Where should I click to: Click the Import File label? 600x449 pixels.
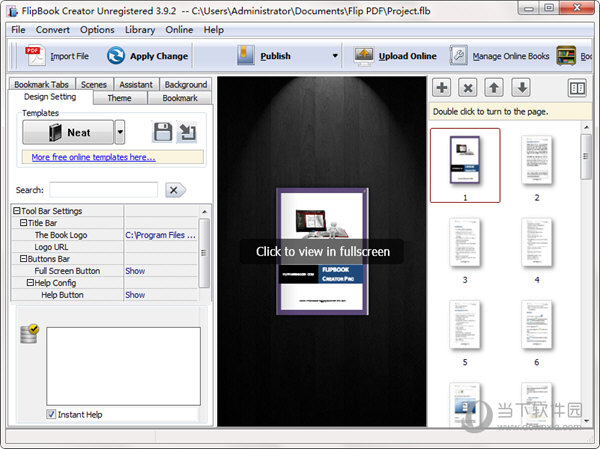(69, 56)
